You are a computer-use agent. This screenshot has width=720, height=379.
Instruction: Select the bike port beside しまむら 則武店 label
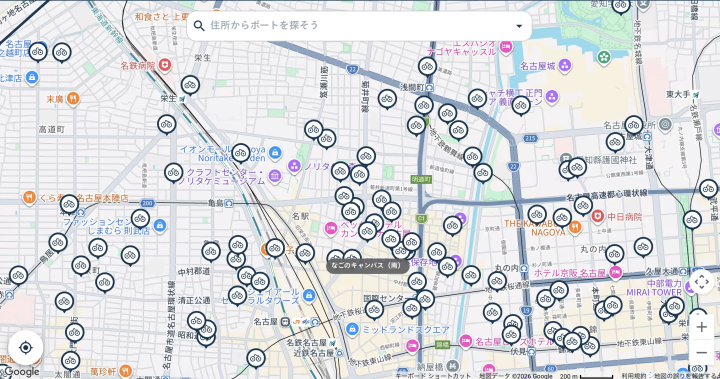(141, 219)
